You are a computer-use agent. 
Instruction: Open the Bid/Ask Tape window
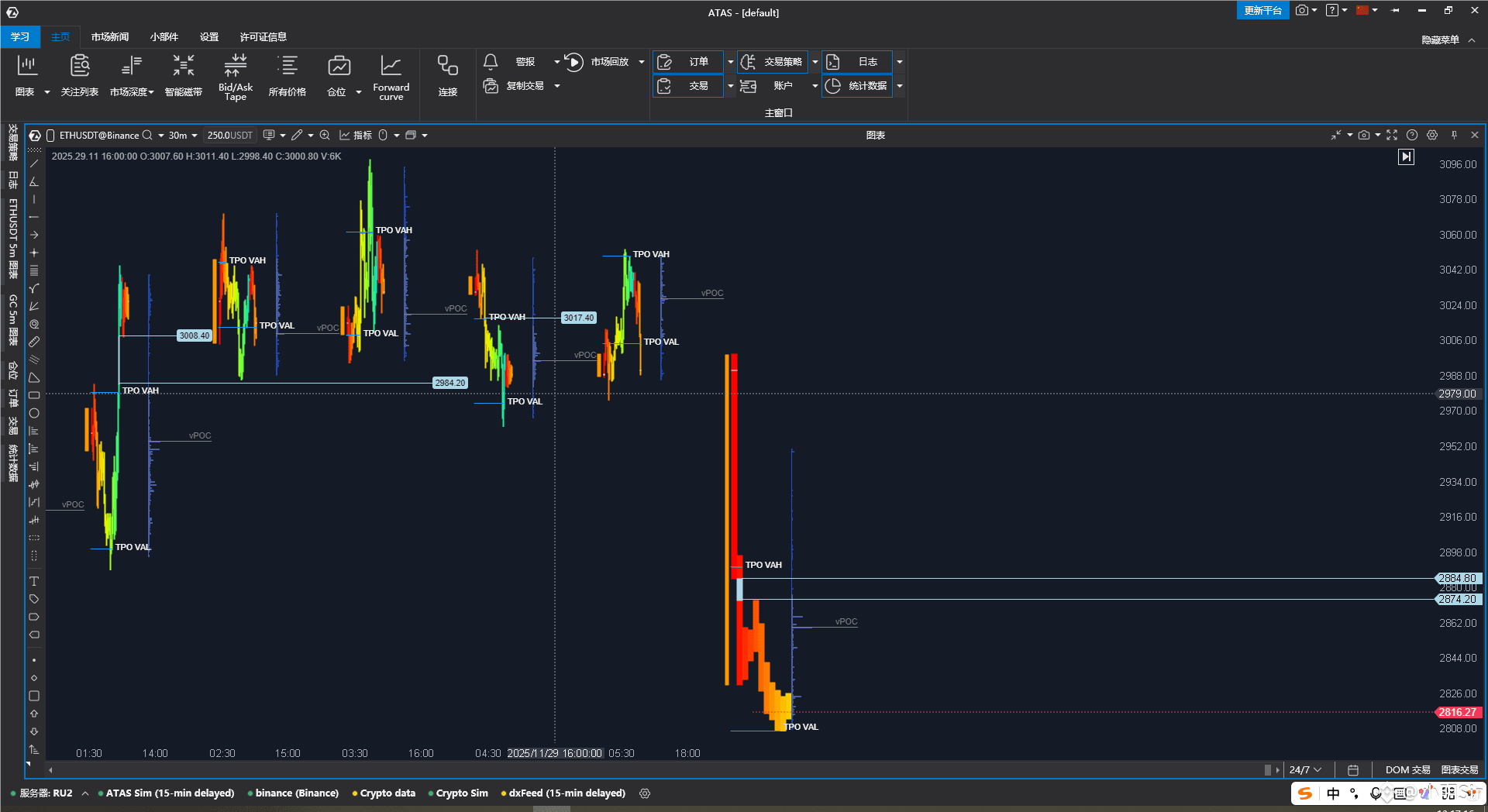pyautogui.click(x=236, y=75)
